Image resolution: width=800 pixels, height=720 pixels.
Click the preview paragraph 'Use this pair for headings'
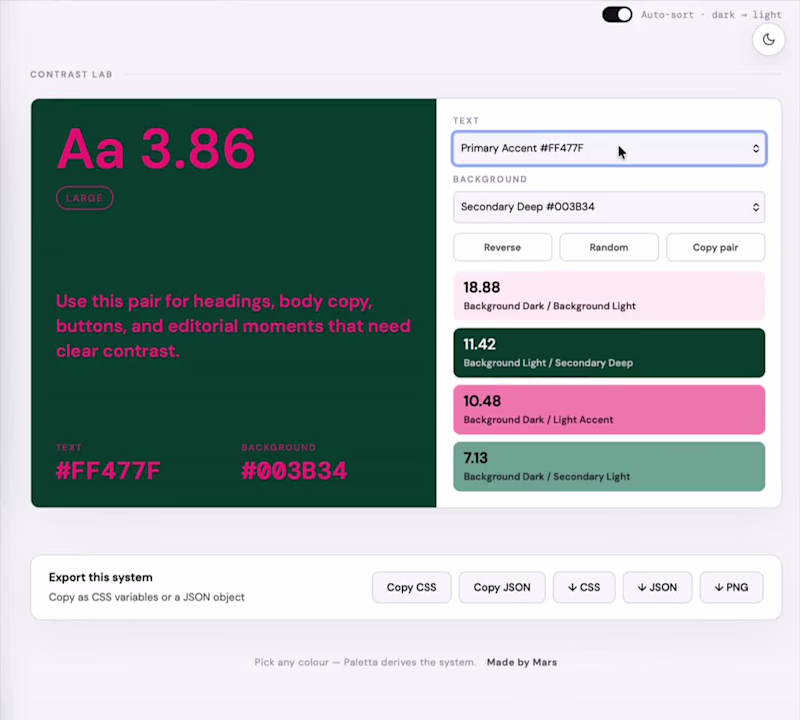233,326
